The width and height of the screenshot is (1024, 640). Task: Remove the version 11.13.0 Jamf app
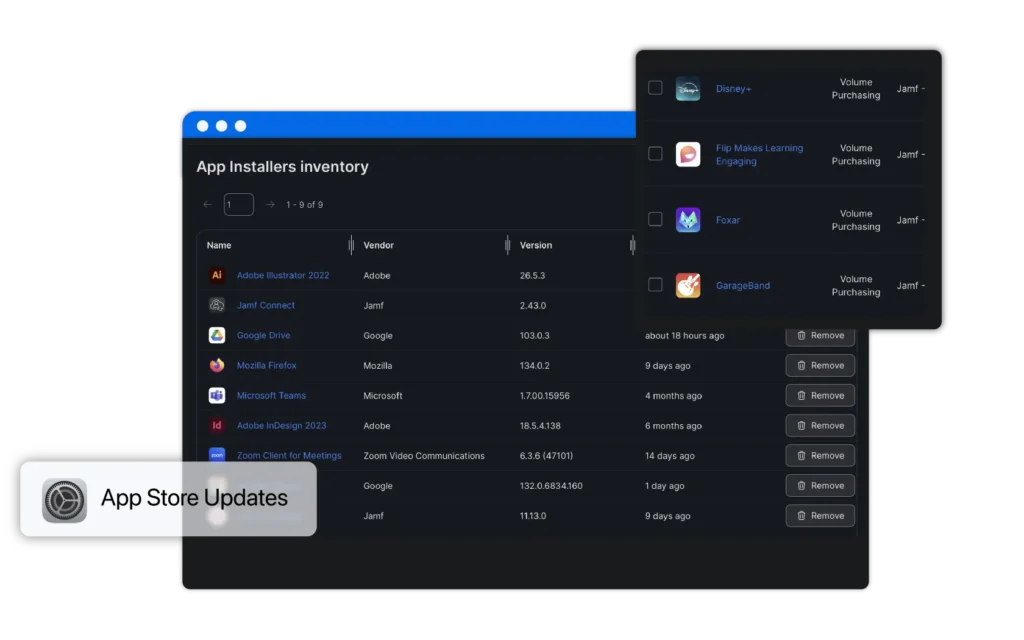point(820,516)
